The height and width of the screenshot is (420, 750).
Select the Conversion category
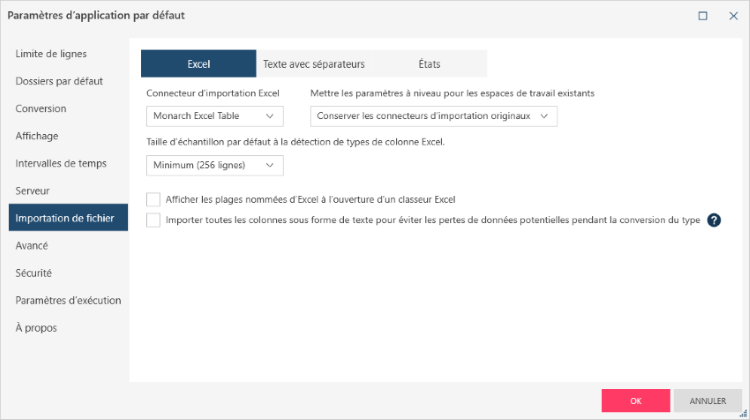click(41, 108)
